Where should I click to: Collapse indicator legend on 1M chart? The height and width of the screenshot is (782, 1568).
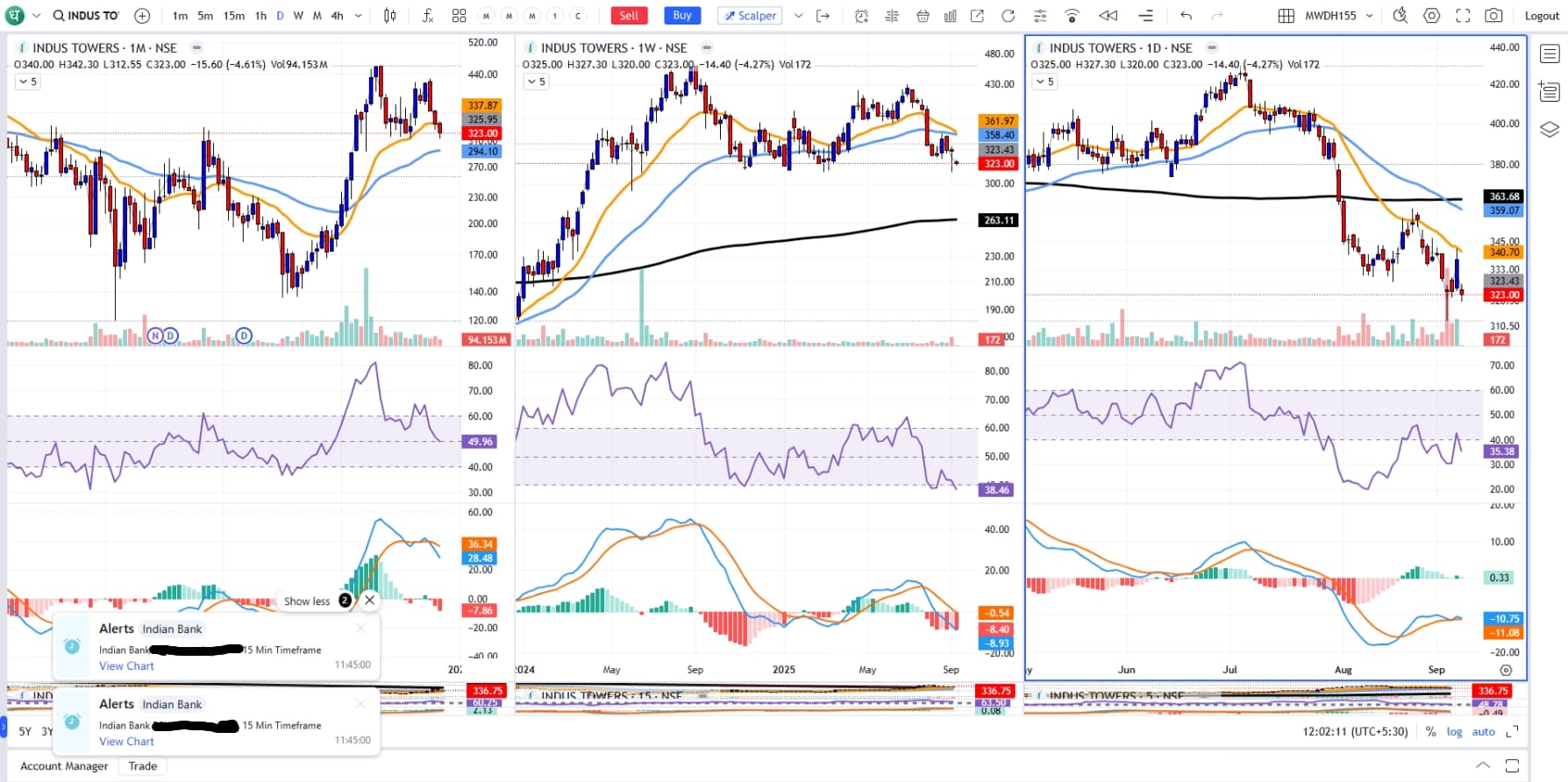coord(27,82)
